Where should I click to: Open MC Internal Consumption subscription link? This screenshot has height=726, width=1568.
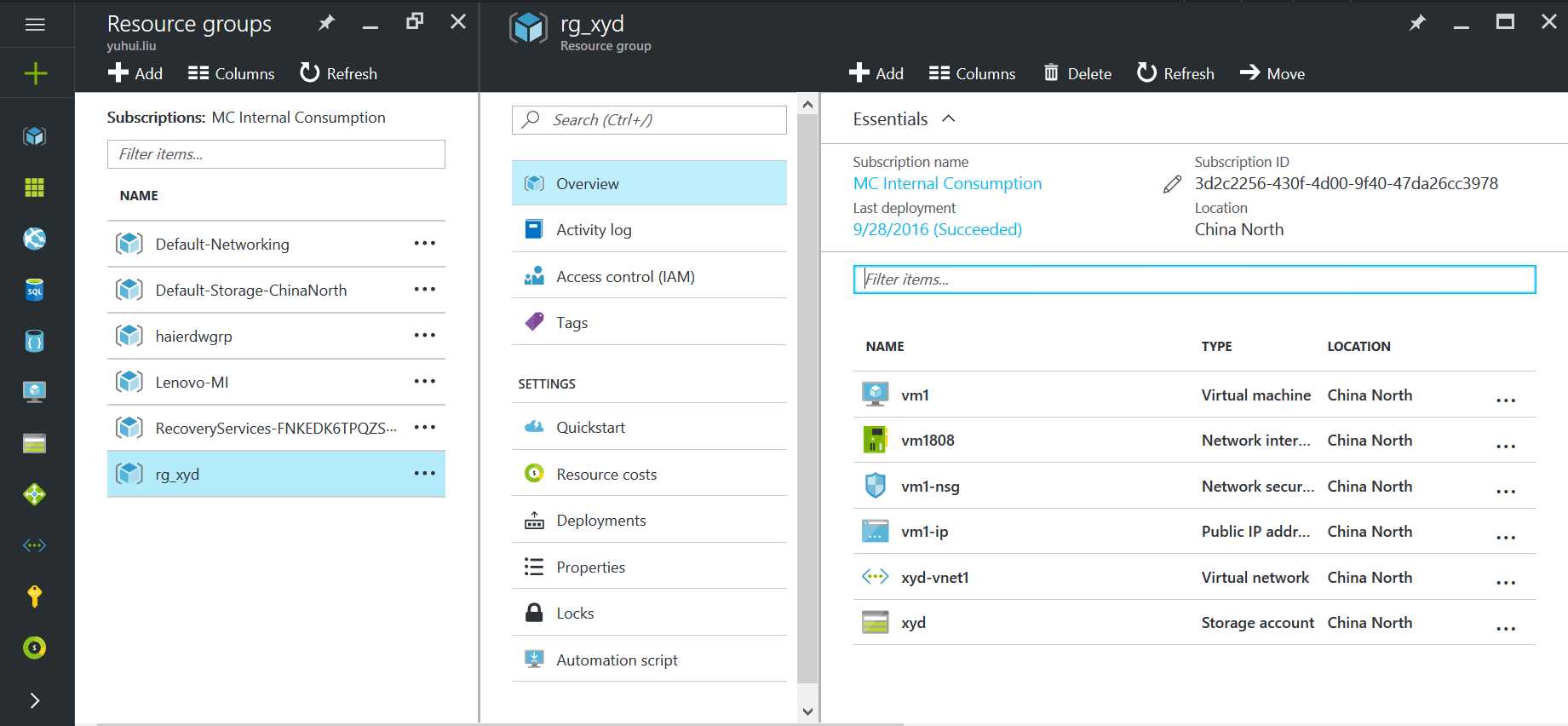click(x=947, y=184)
